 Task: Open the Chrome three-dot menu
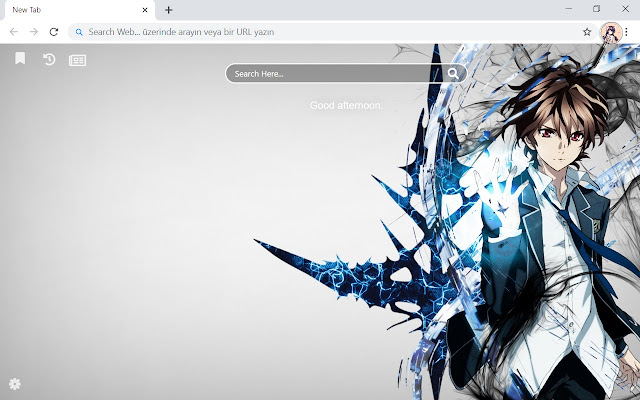pyautogui.click(x=627, y=32)
